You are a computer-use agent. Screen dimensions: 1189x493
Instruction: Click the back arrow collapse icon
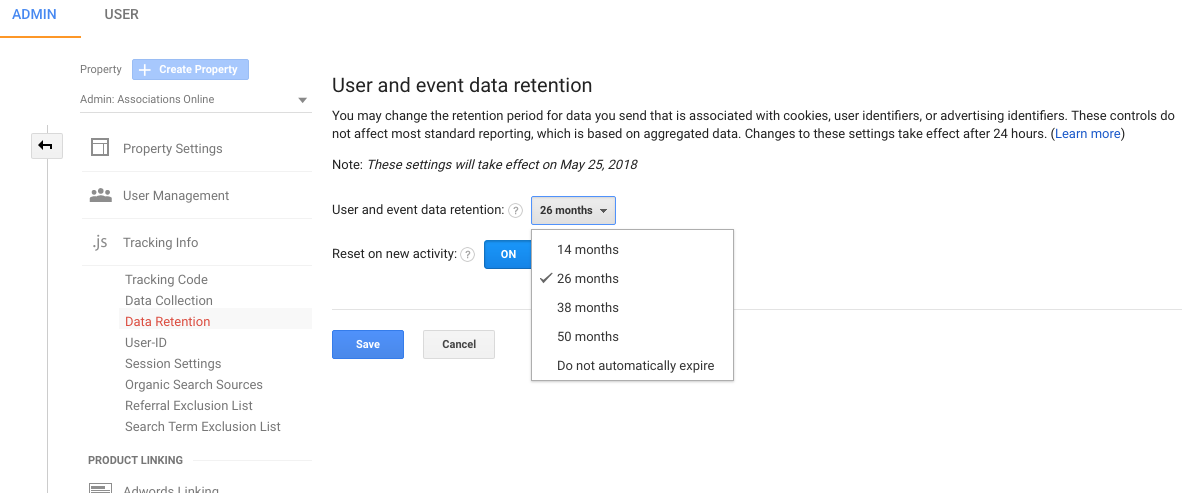click(45, 146)
